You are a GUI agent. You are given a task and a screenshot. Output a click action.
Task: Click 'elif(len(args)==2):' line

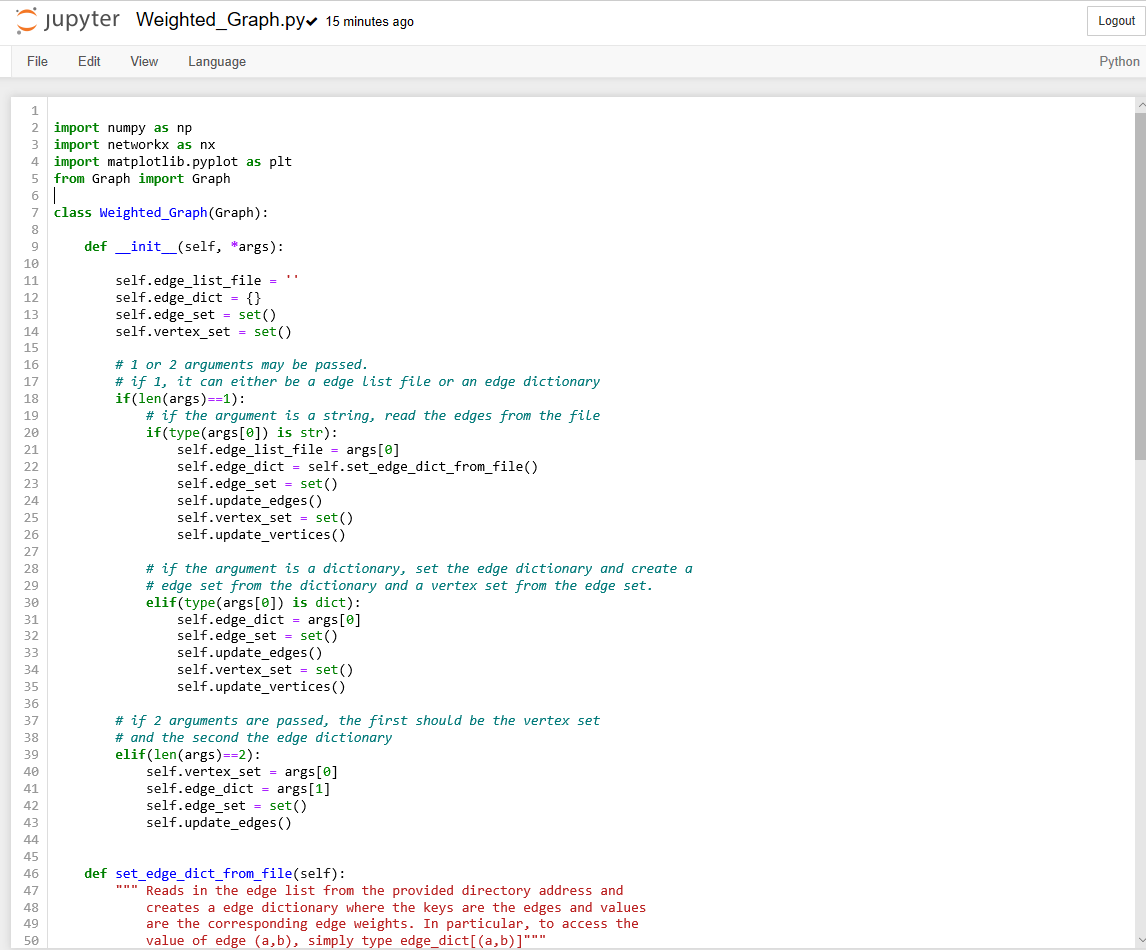point(188,755)
